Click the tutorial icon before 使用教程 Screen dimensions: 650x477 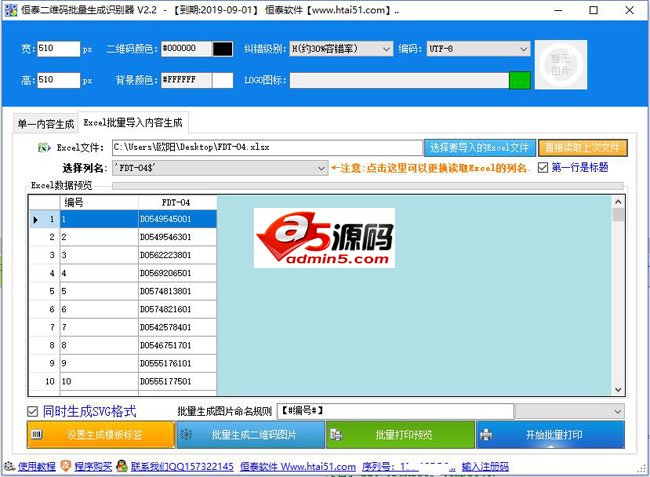tap(10, 466)
